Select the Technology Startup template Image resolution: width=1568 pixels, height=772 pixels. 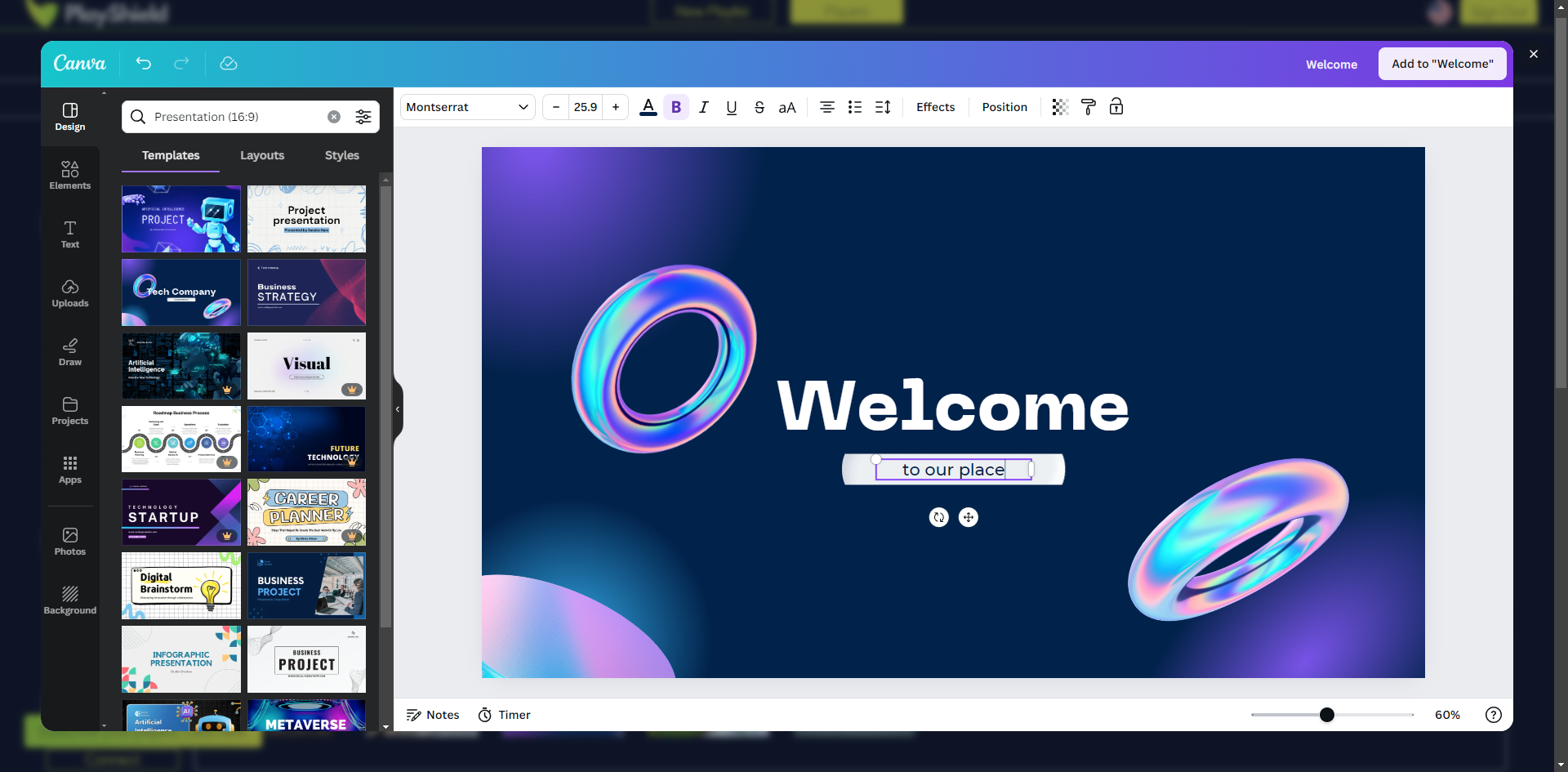point(181,512)
